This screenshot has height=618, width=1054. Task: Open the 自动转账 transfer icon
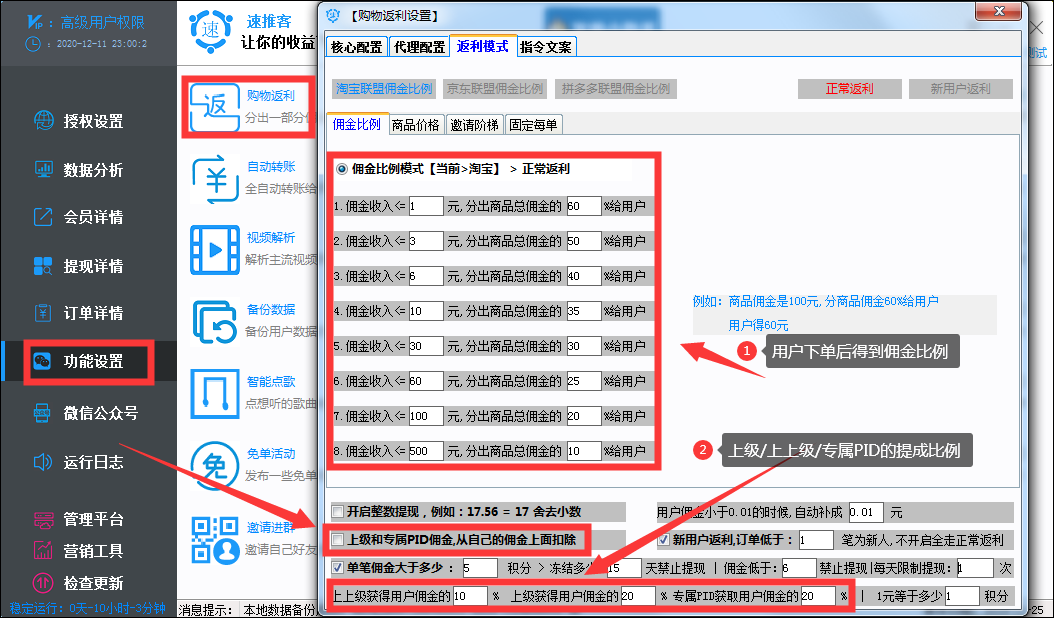point(214,179)
